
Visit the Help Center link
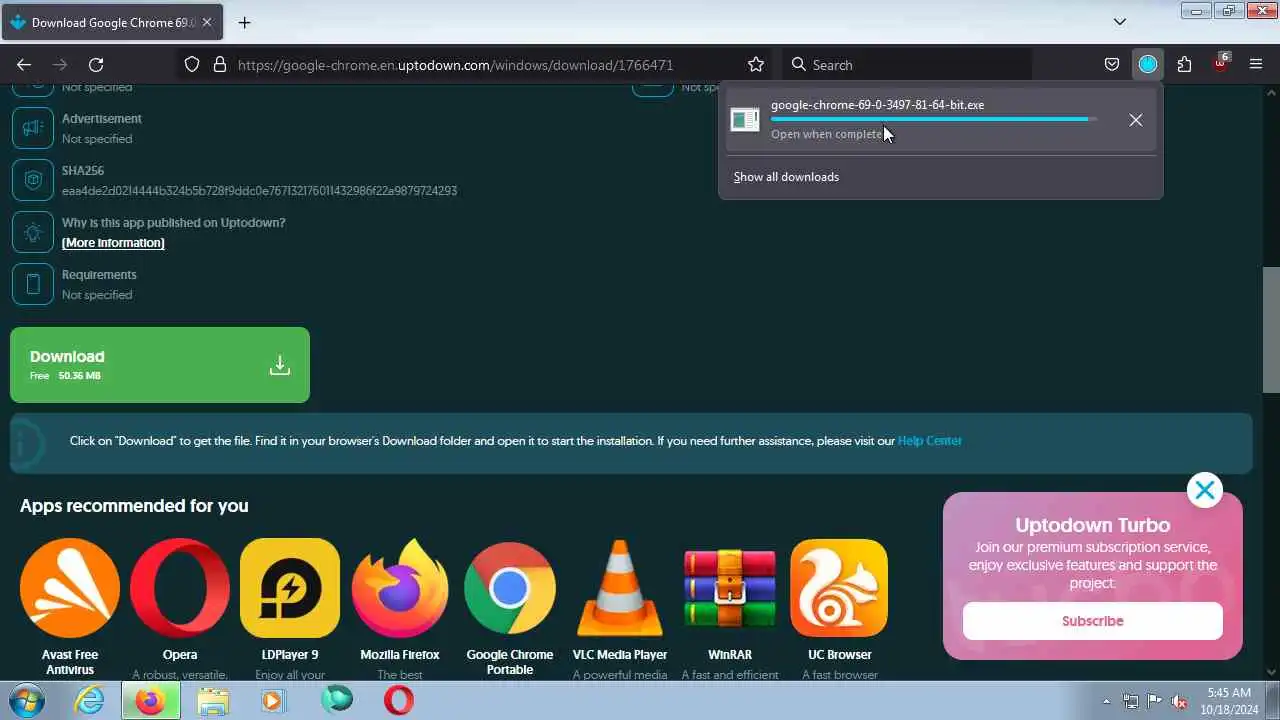pyautogui.click(x=930, y=441)
